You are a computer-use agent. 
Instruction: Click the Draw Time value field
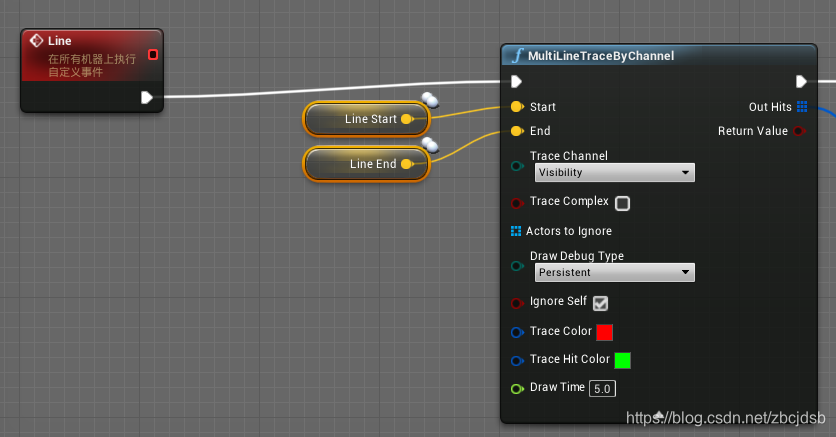click(602, 389)
